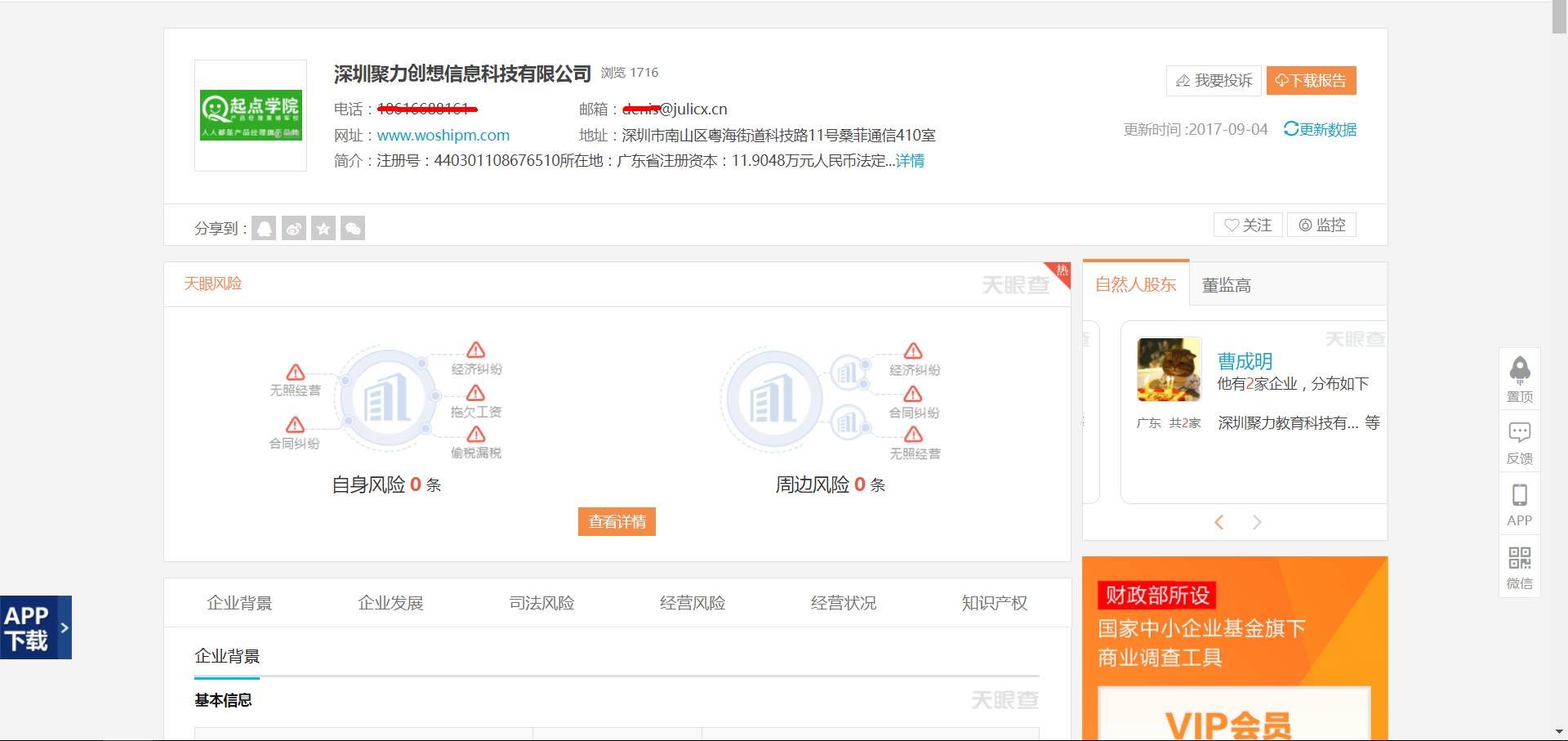
Task: Share via the WeChat icon
Action: 353,228
